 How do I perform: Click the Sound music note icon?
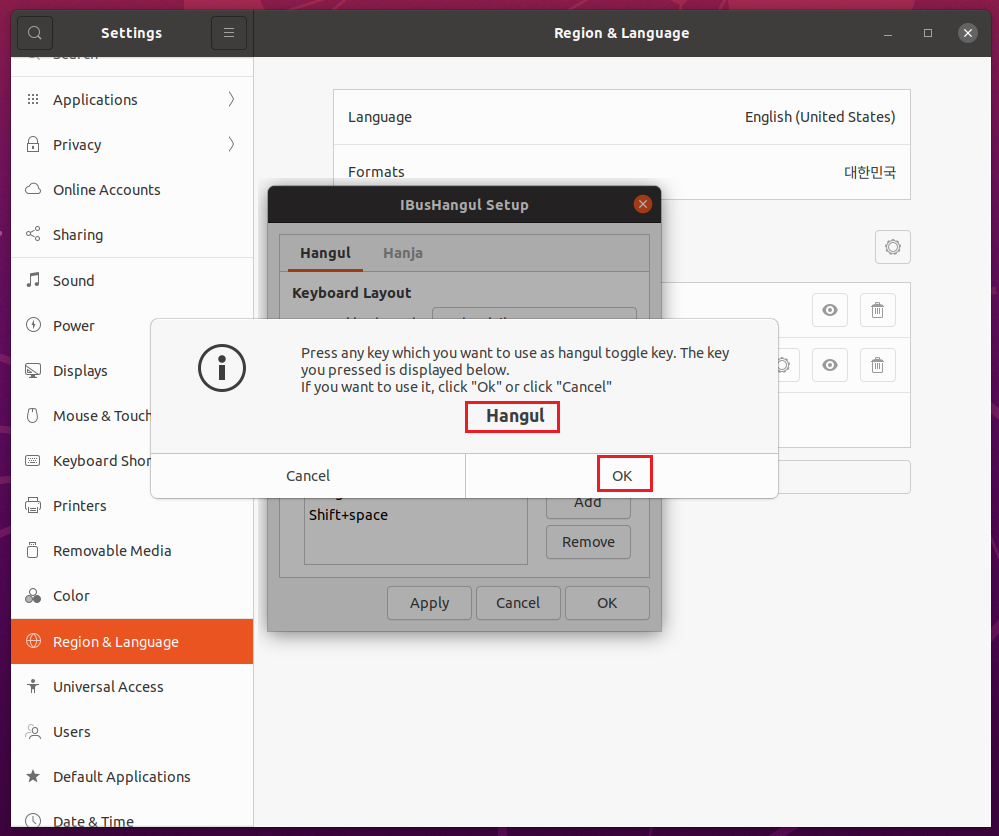(33, 280)
